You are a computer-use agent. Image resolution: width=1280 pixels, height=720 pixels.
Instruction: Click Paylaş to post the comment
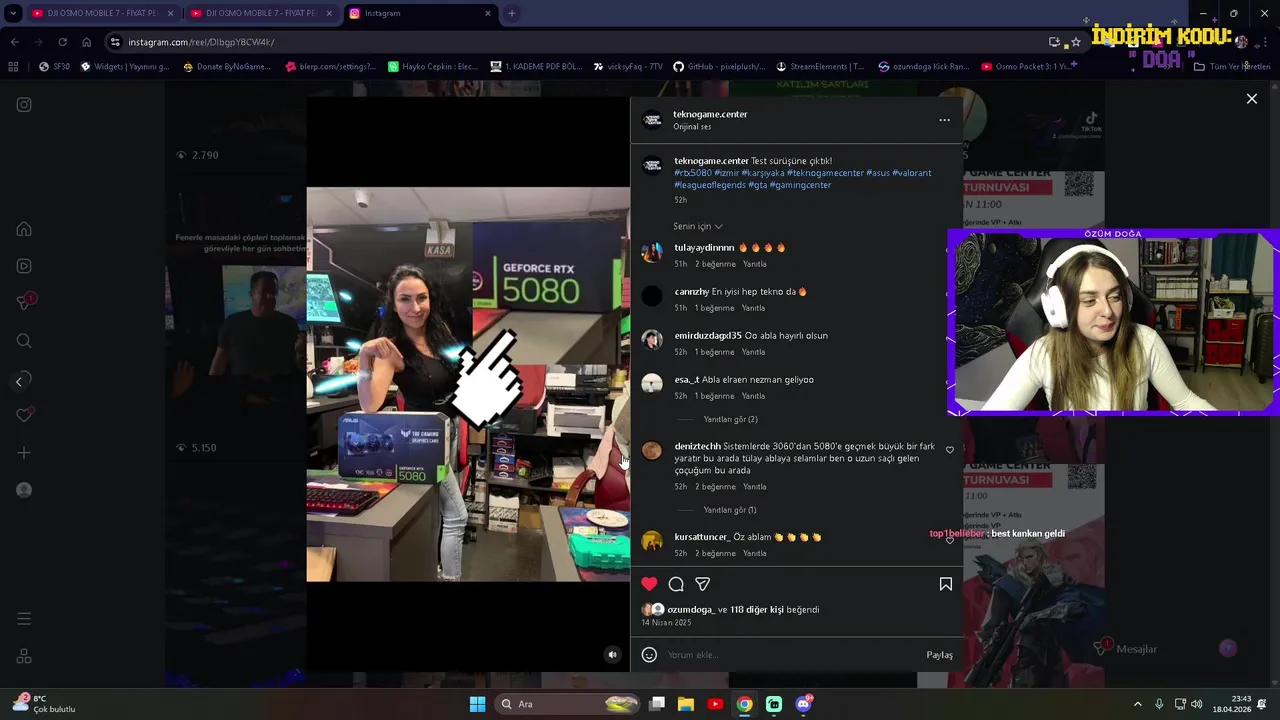pyautogui.click(x=939, y=655)
